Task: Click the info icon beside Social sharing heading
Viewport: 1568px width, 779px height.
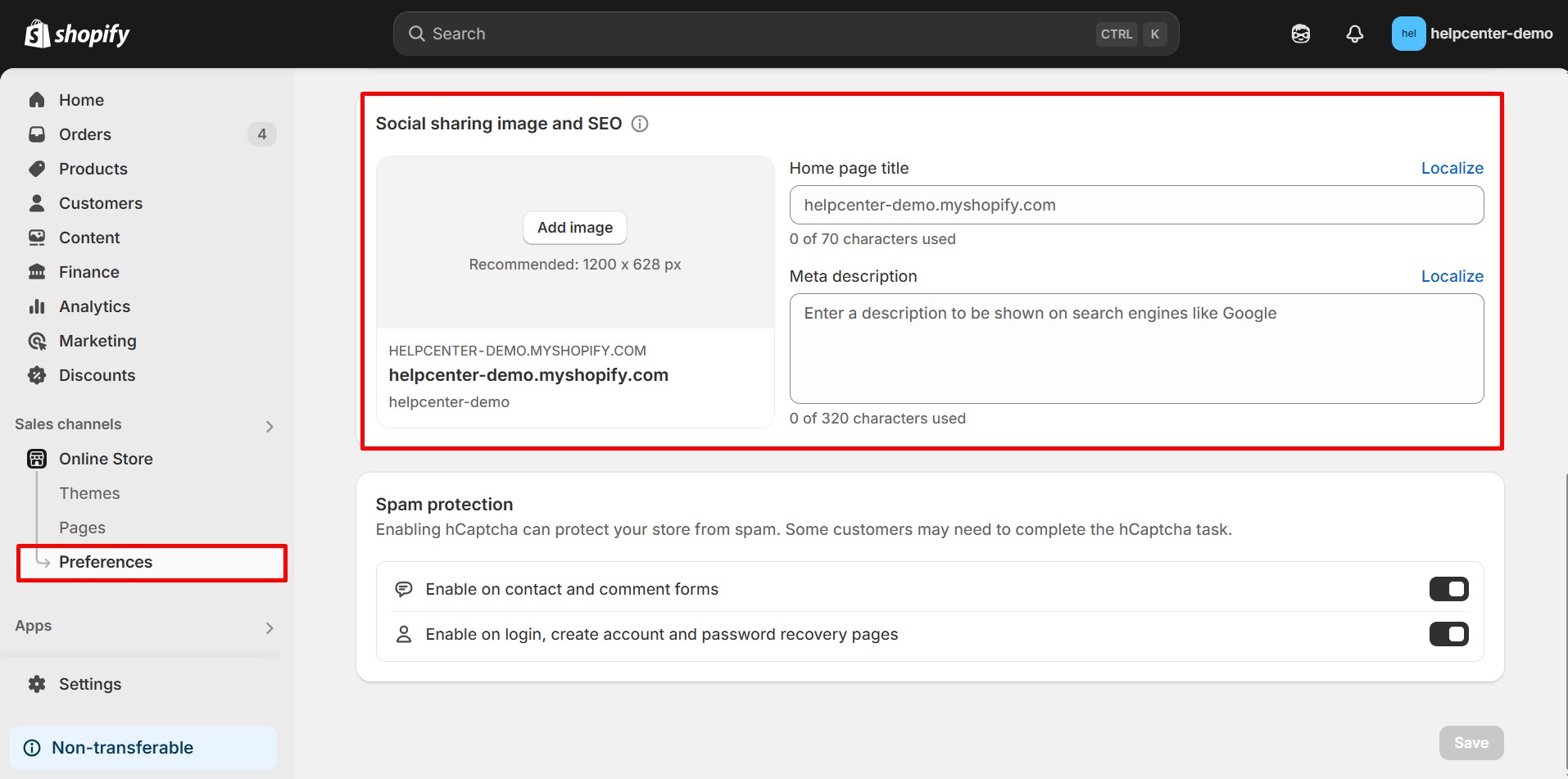Action: click(640, 124)
